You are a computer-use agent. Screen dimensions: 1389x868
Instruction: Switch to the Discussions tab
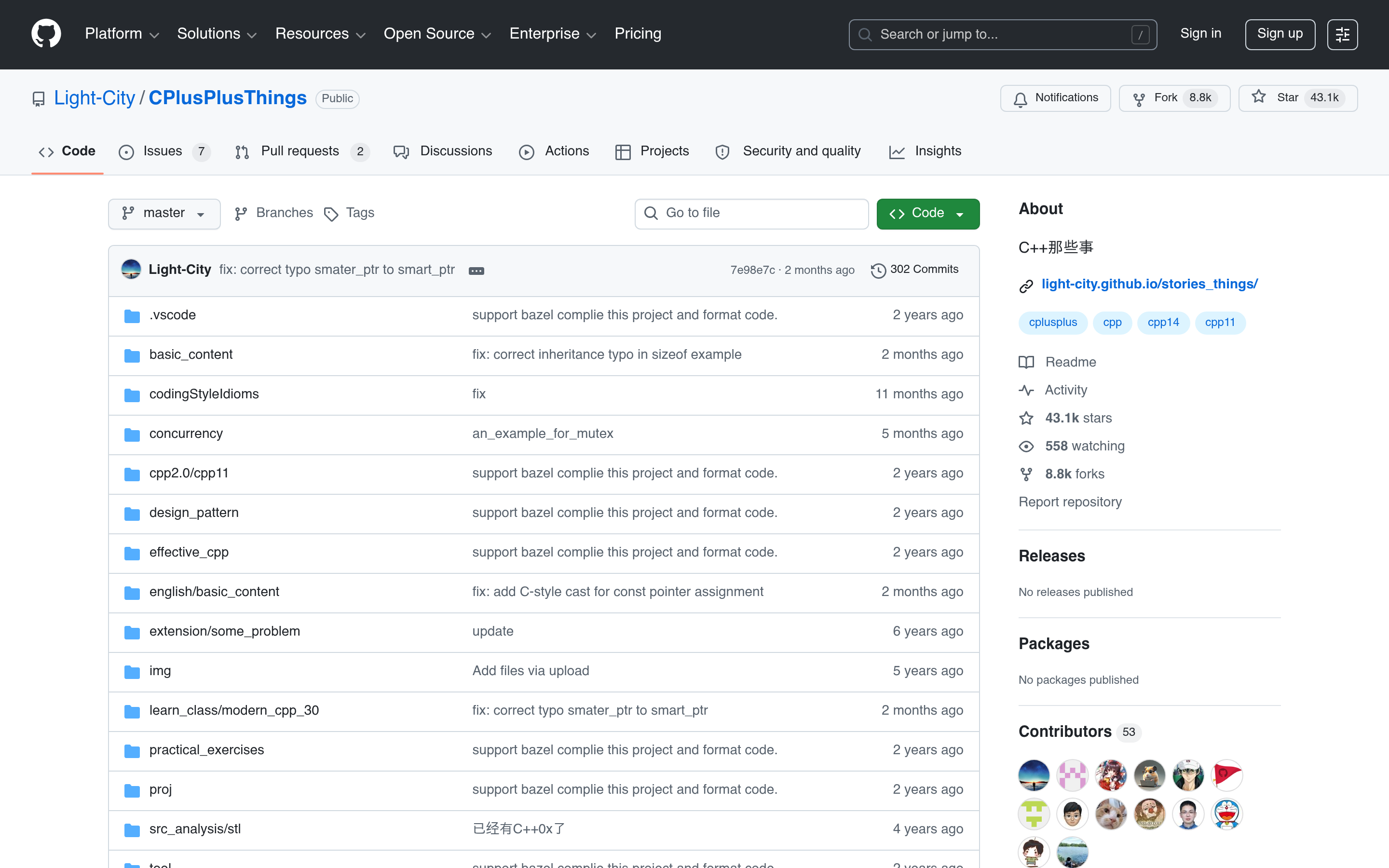point(443,151)
